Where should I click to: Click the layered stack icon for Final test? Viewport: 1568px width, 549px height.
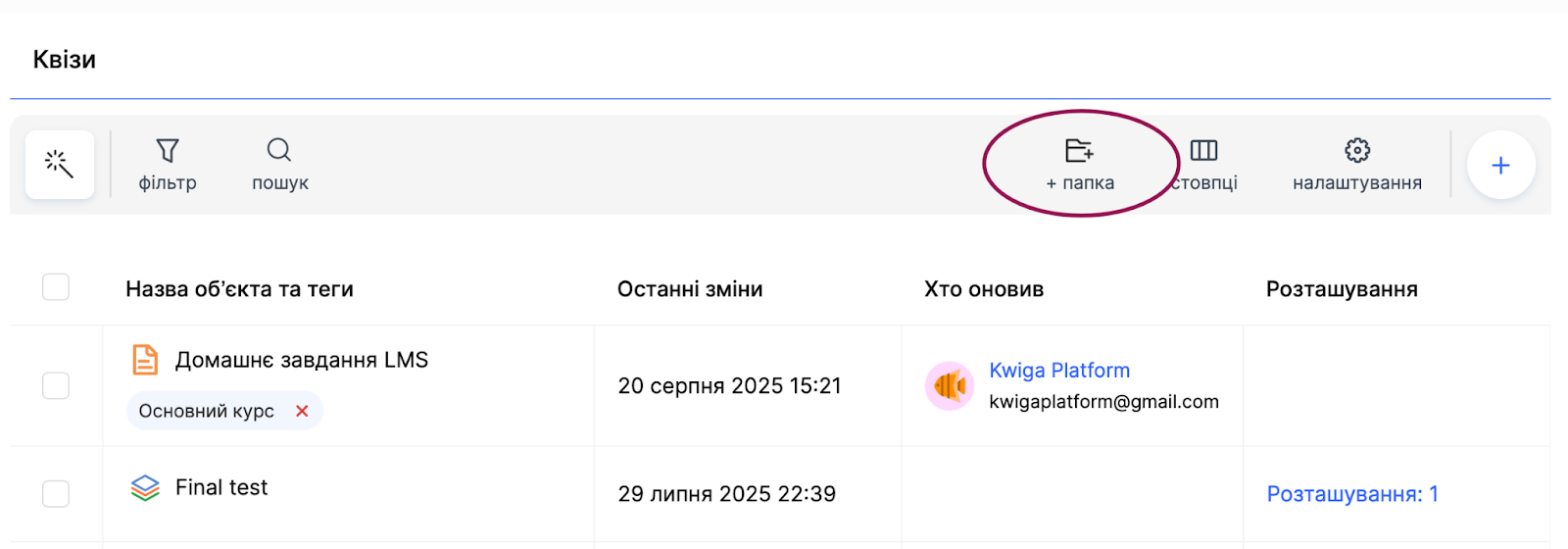(145, 487)
